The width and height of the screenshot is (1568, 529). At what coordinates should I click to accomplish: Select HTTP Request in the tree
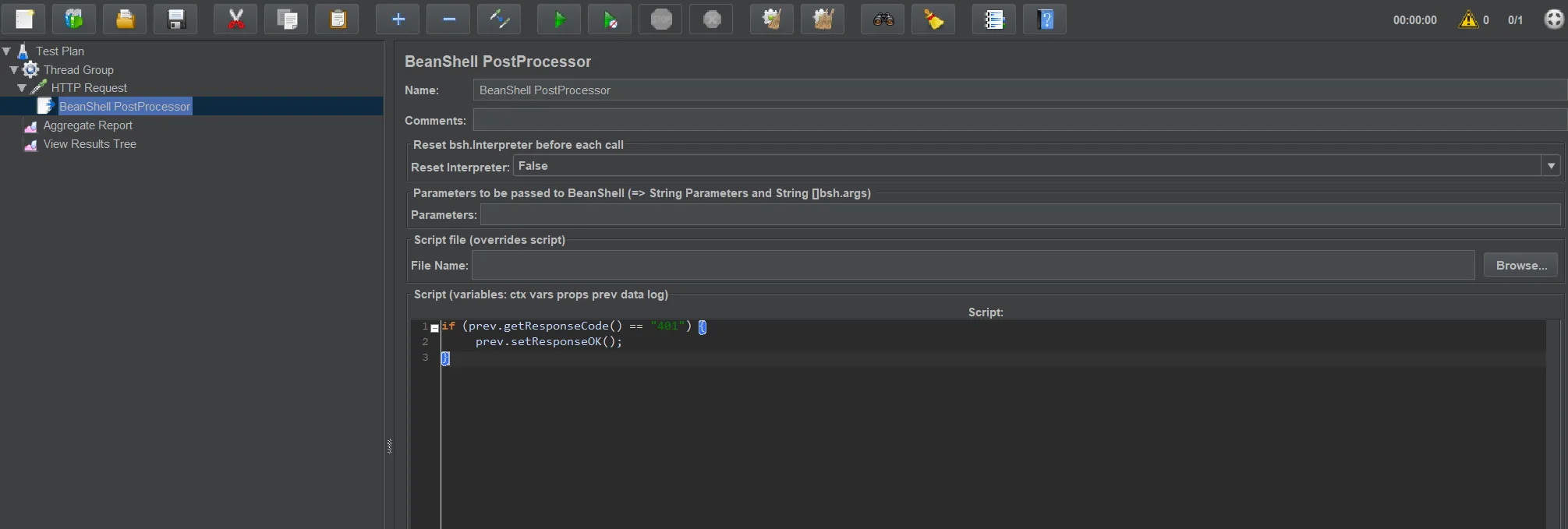point(89,88)
